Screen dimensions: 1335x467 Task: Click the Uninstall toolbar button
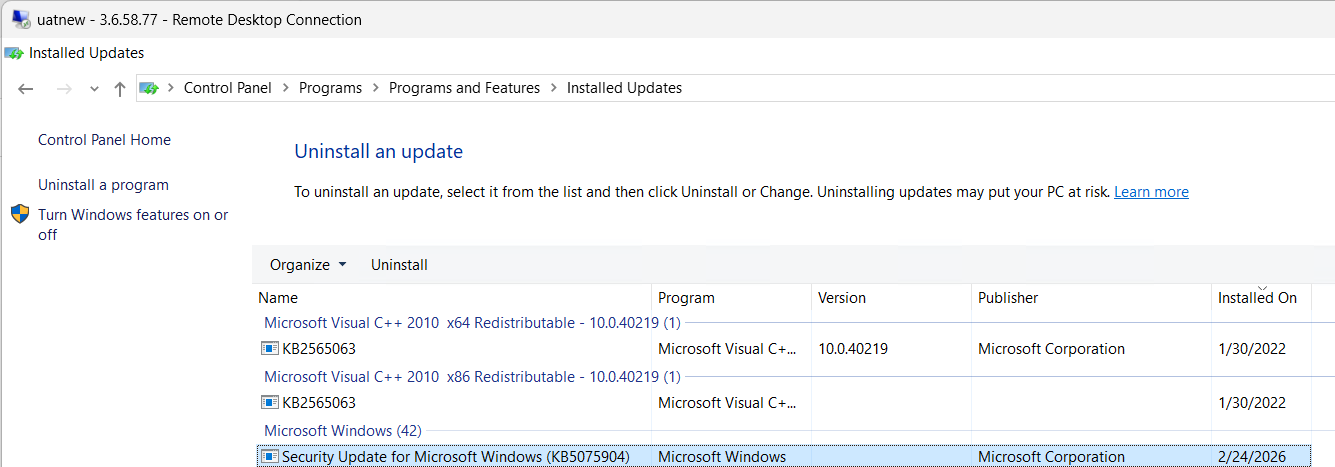(x=399, y=265)
